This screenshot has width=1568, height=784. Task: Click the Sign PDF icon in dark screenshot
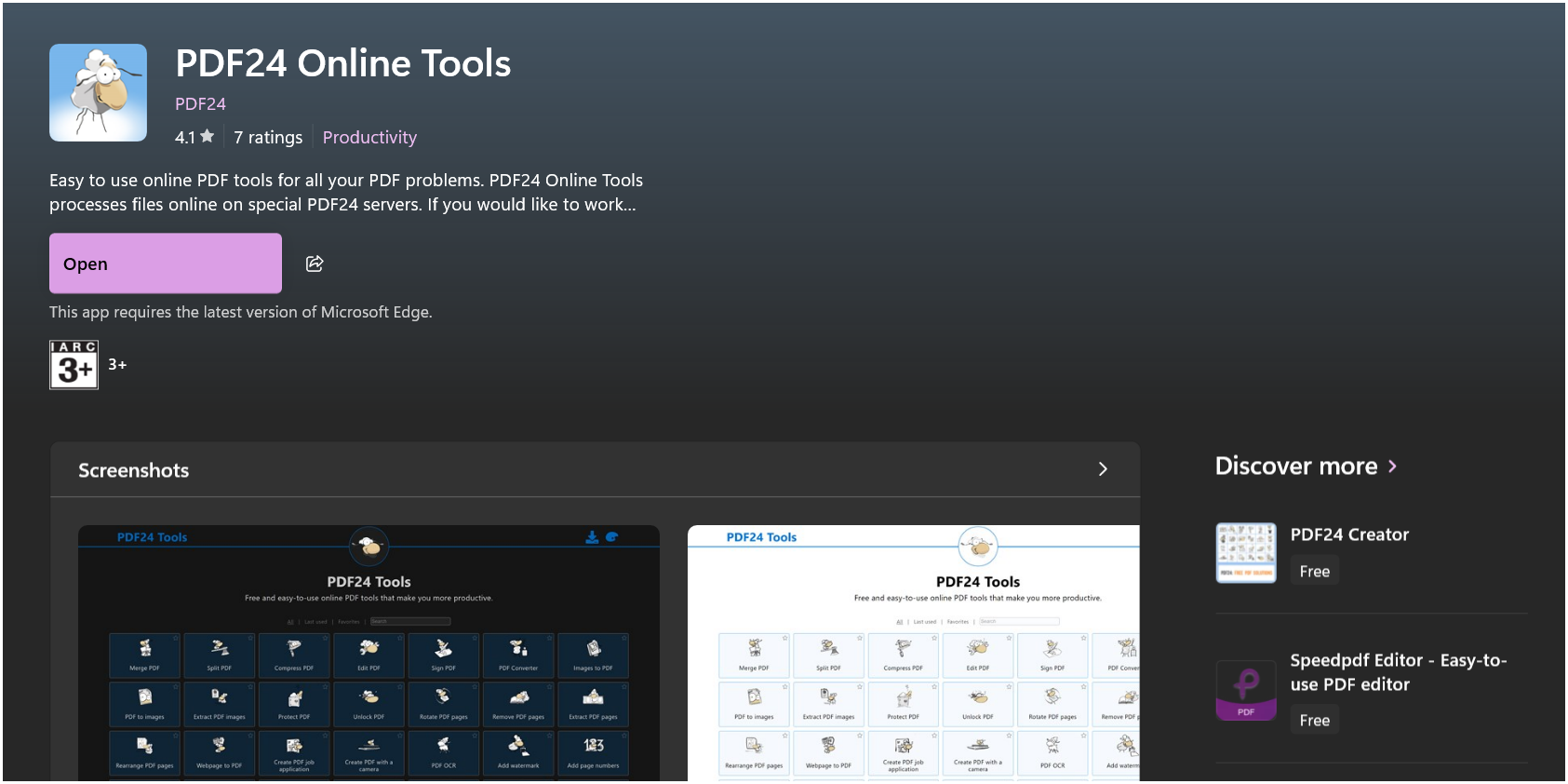coord(443,656)
